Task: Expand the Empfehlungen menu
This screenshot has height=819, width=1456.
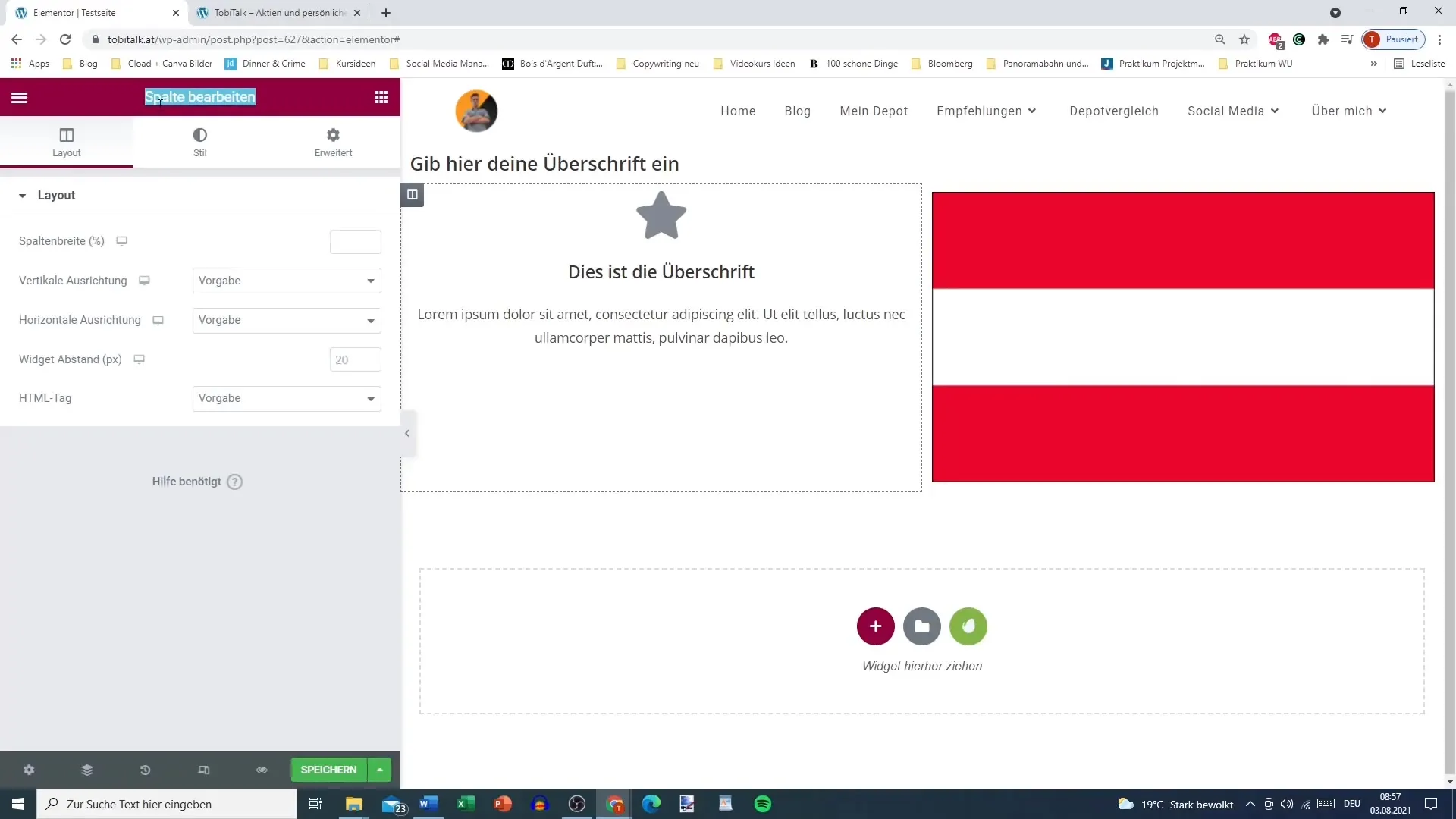Action: [x=987, y=111]
